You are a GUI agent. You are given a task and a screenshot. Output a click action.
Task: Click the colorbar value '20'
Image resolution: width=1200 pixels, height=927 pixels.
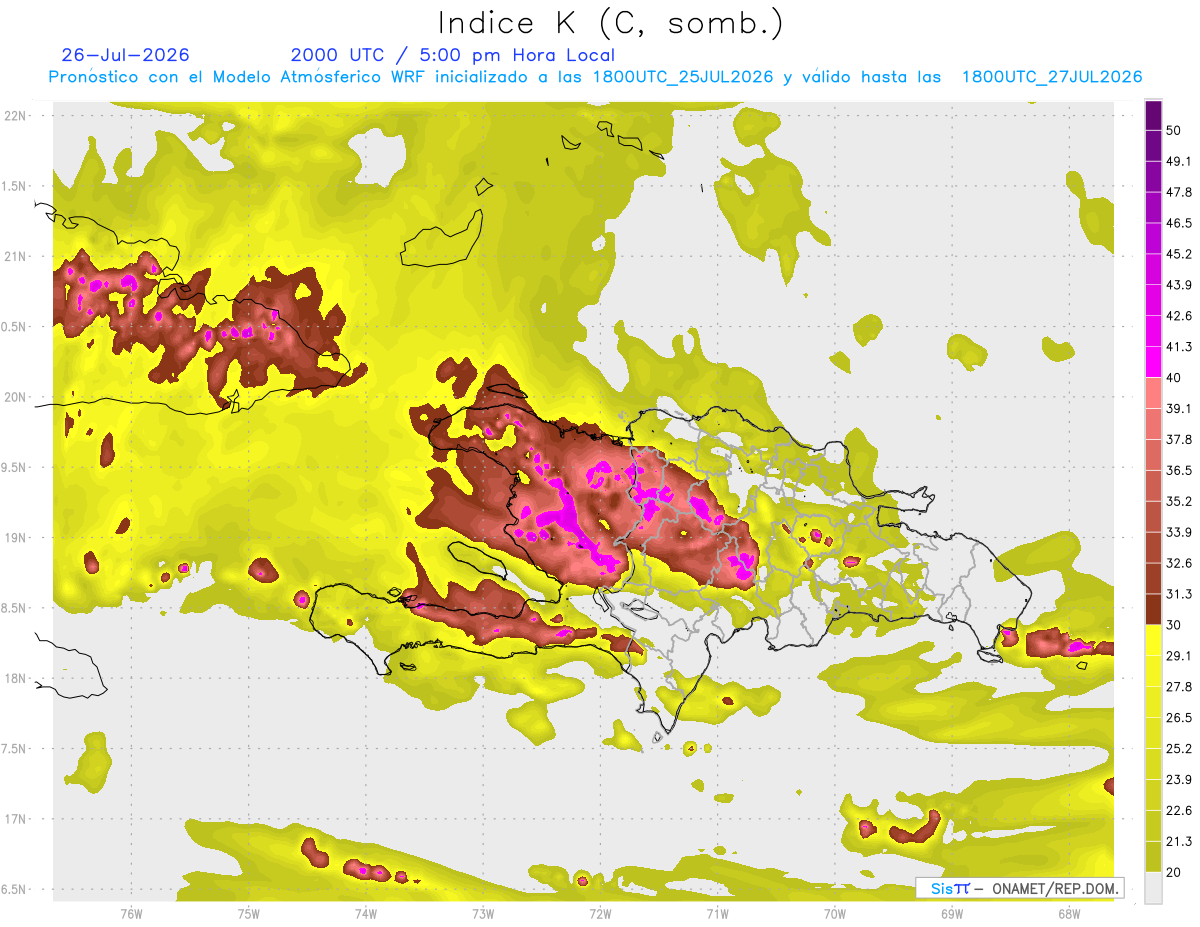1174,872
